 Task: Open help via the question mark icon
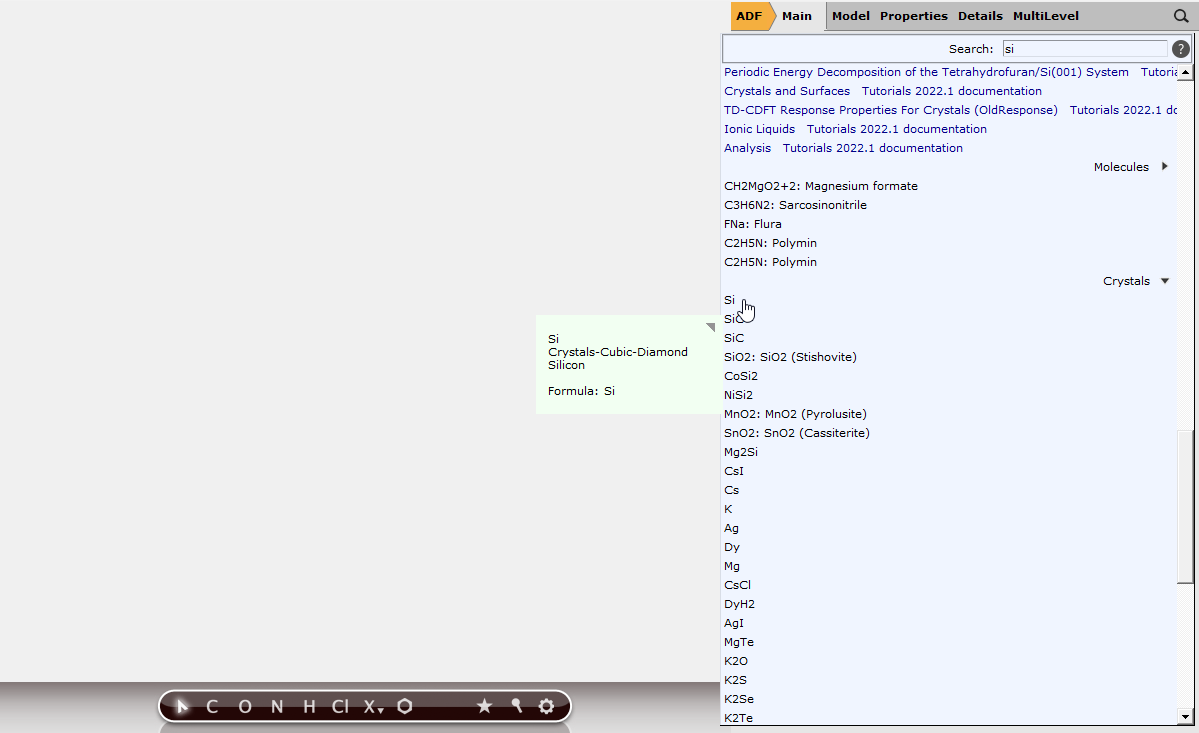click(1180, 48)
